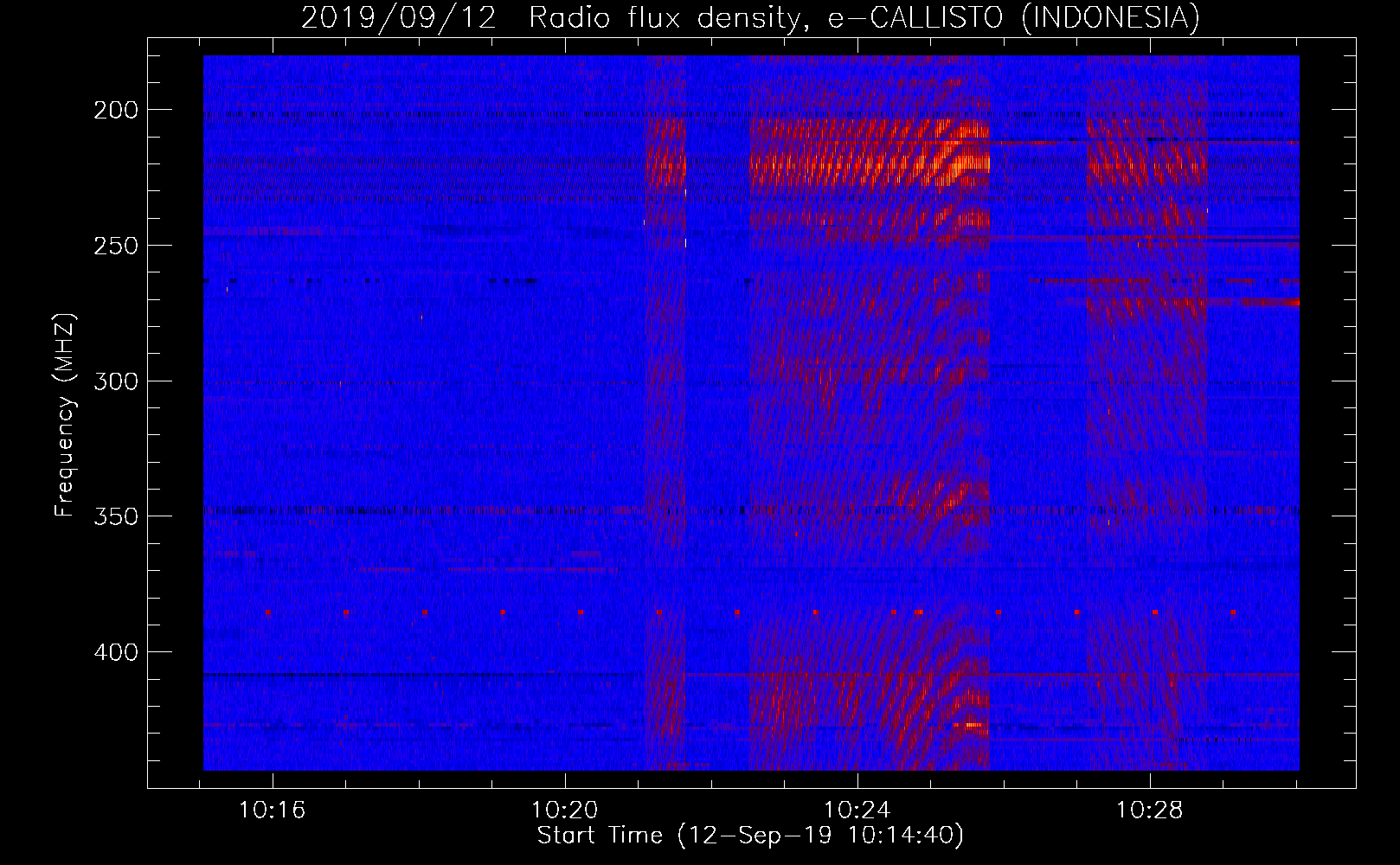Click the 10:28 time tick label
The image size is (1400, 865).
pos(1149,811)
